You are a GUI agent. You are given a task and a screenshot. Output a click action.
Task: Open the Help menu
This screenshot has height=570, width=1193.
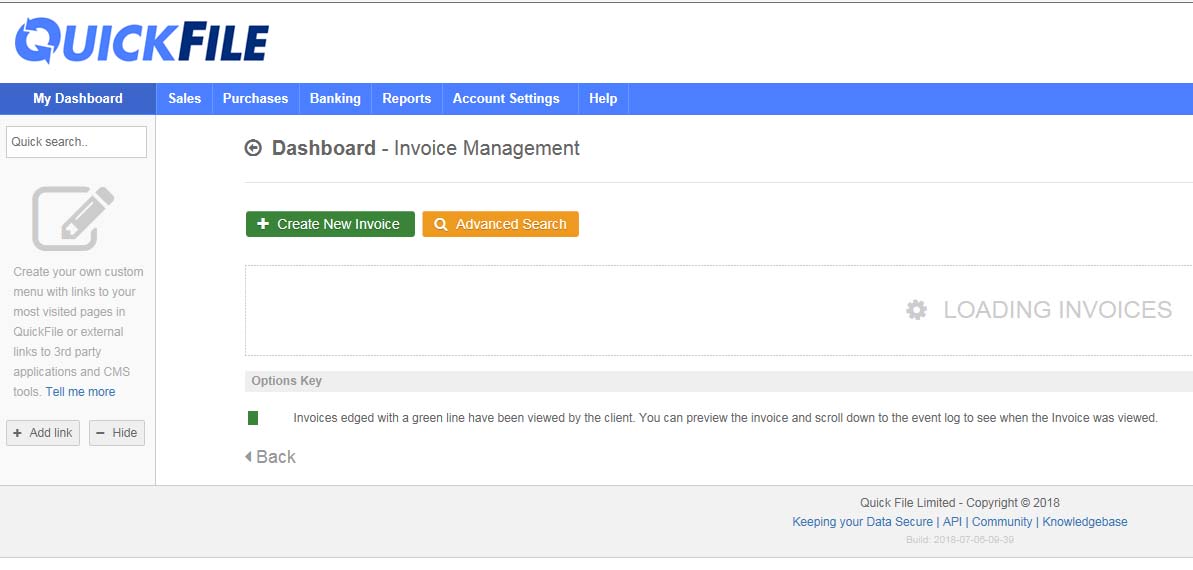603,99
